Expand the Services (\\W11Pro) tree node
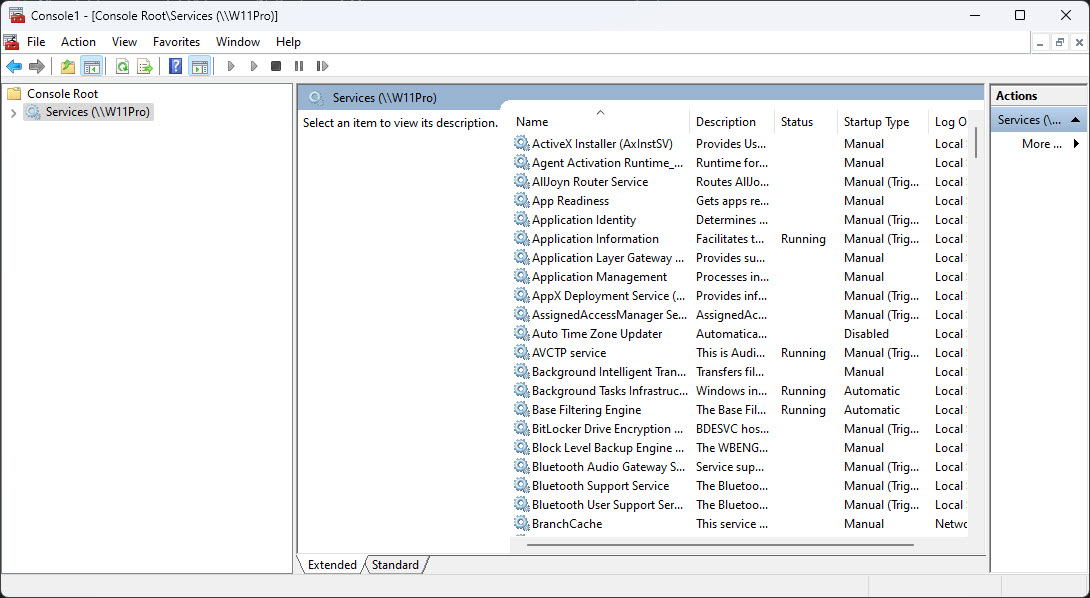The image size is (1090, 598). point(13,113)
